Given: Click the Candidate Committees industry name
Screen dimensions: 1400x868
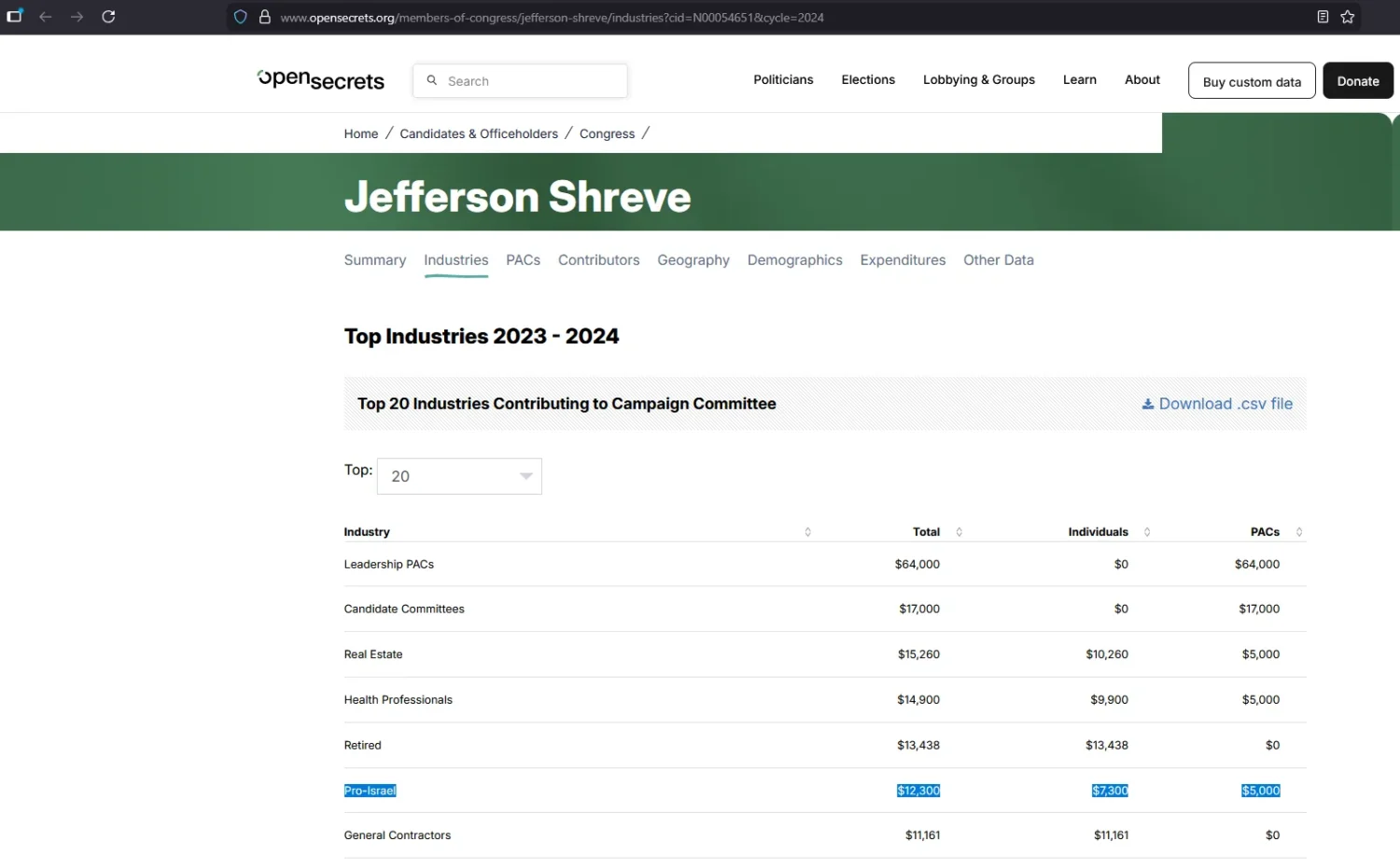Looking at the screenshot, I should pos(404,609).
